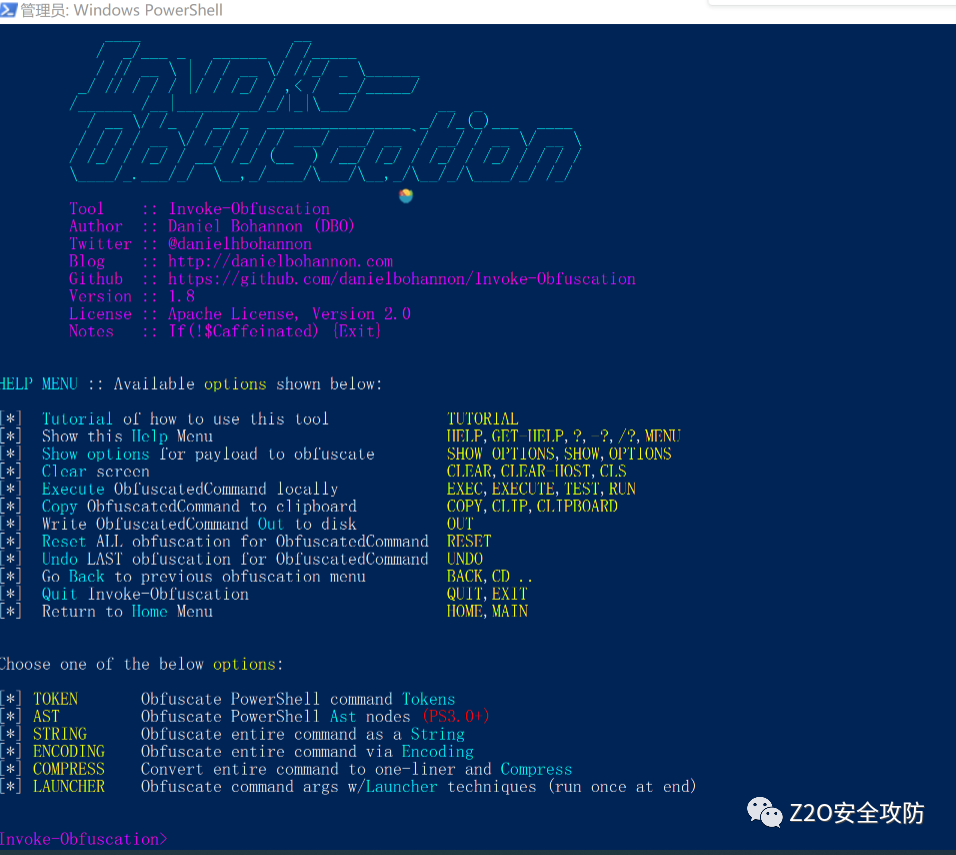Click the UNDO command keyword
956x855 pixels.
click(465, 559)
